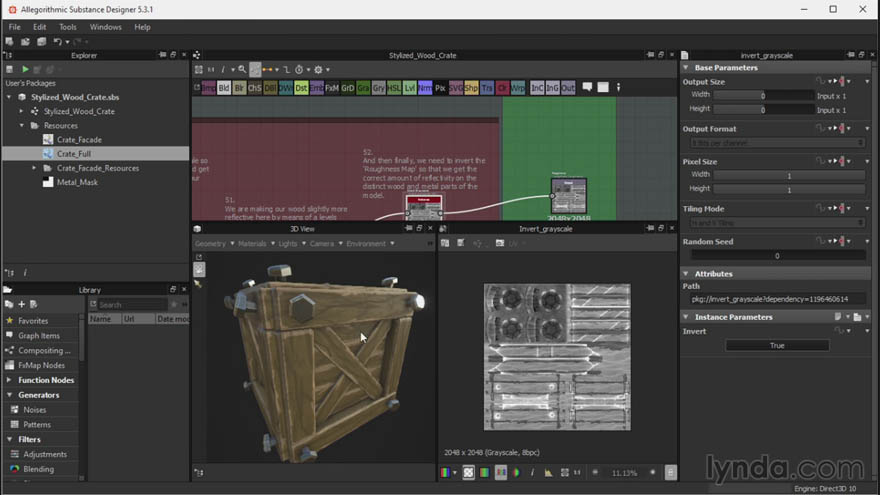Collapse the Stylized_Wood_Crate.sbs package
The image size is (880, 495).
(9, 97)
